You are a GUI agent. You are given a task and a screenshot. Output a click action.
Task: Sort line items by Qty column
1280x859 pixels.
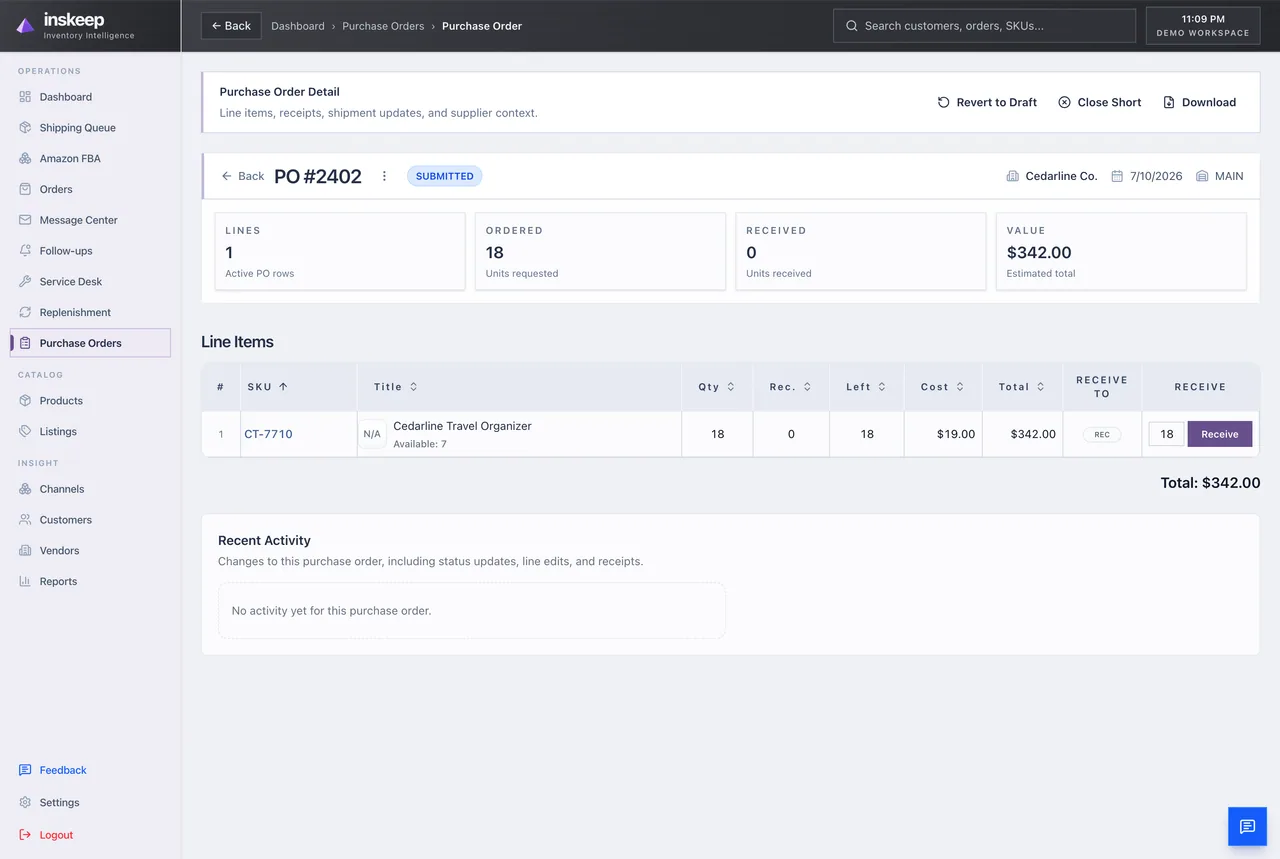(x=717, y=387)
